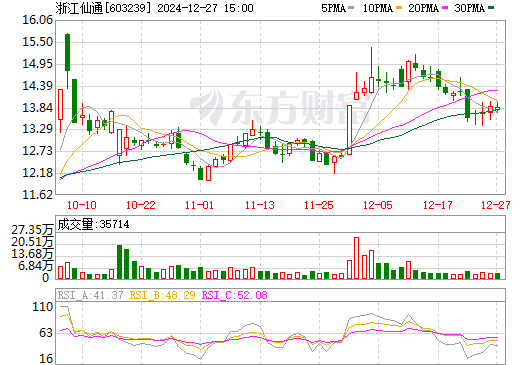Click the RSI_B:48.29 indicator label
The height and width of the screenshot is (365, 520).
click(x=162, y=295)
